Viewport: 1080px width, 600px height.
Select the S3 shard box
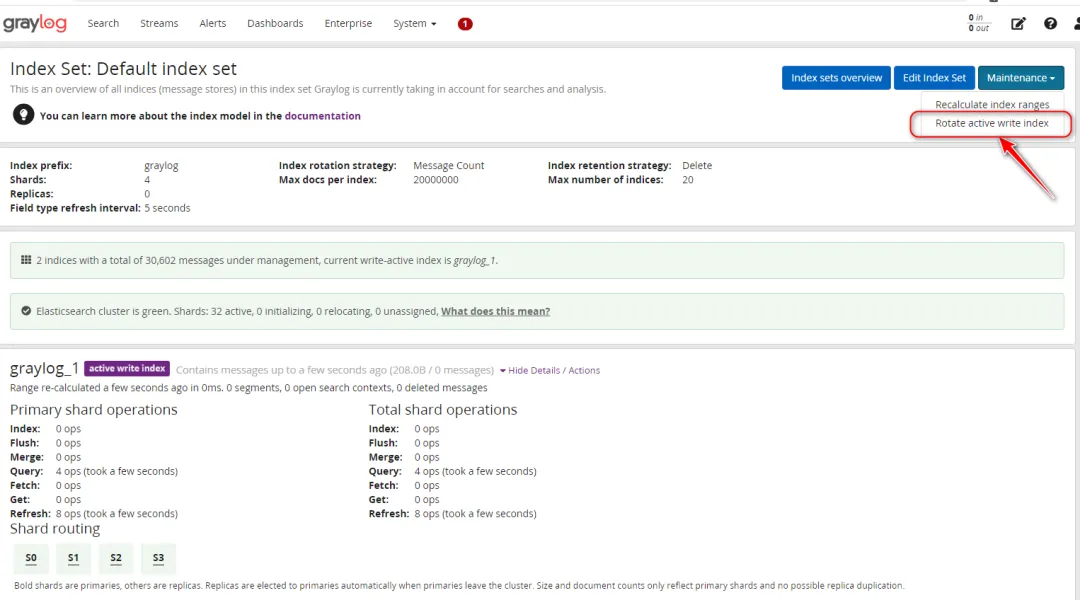(x=158, y=558)
